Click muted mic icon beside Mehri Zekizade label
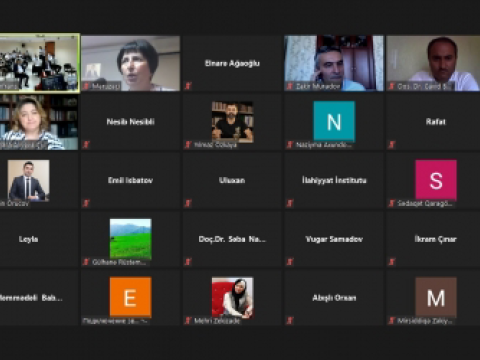 tap(188, 320)
